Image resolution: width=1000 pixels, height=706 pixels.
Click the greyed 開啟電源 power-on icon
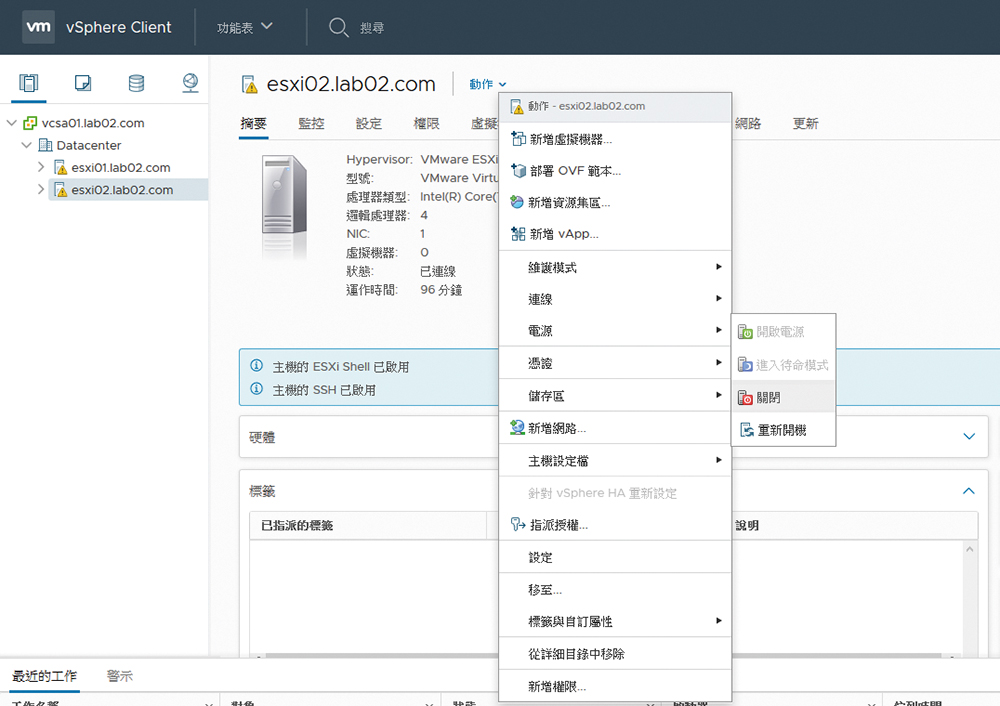(x=745, y=332)
